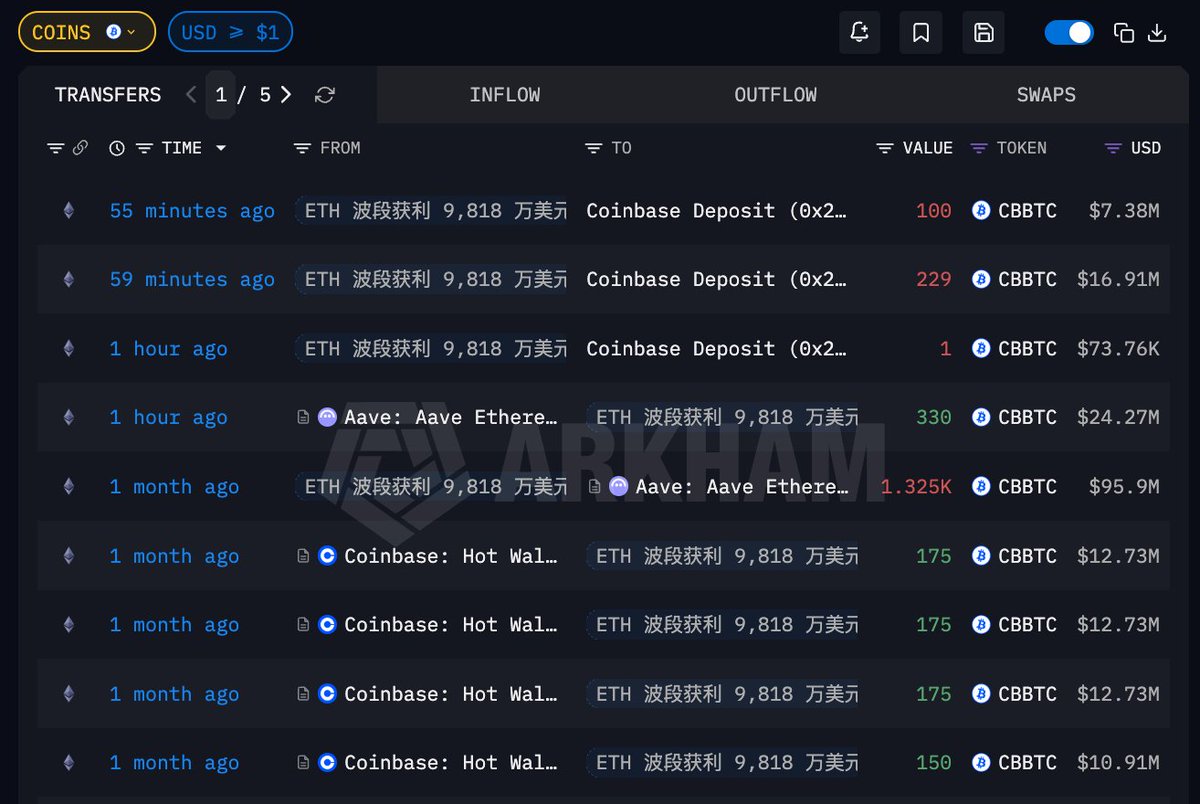The image size is (1200, 804).
Task: Click the value 150 cell
Action: (x=934, y=763)
